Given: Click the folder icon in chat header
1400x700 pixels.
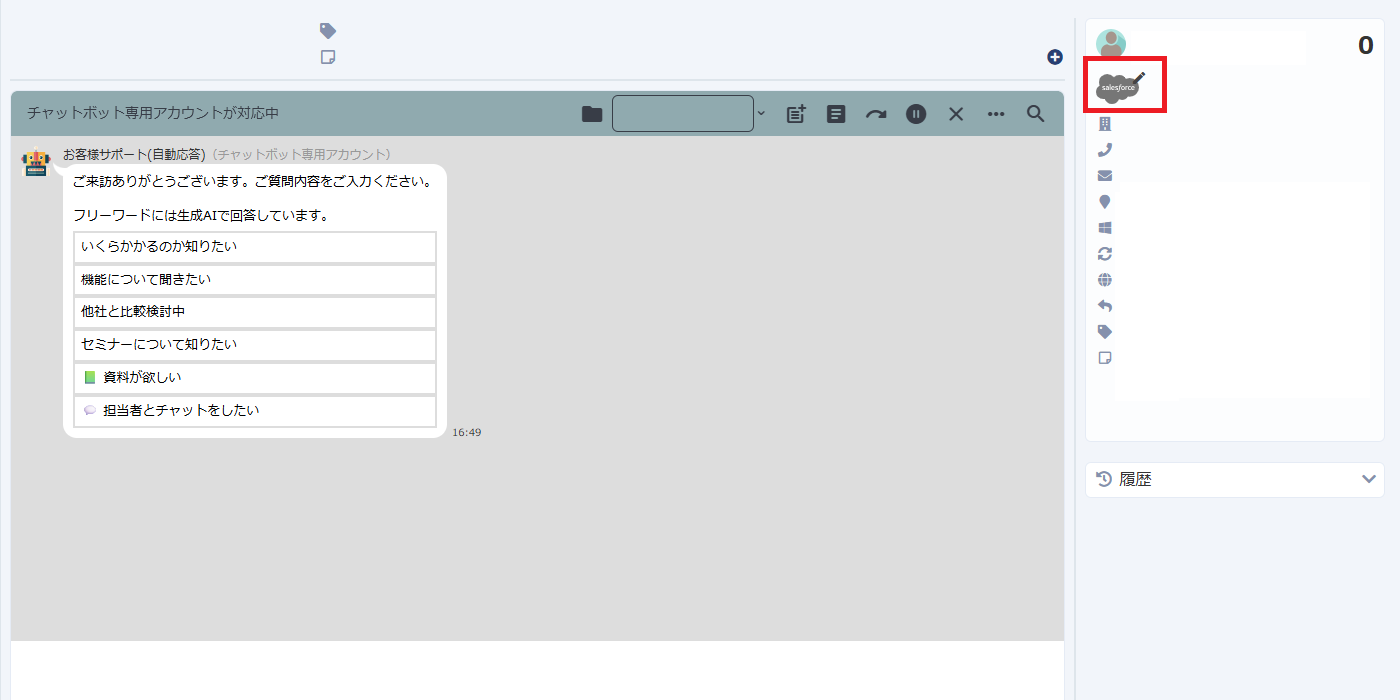Looking at the screenshot, I should [592, 114].
